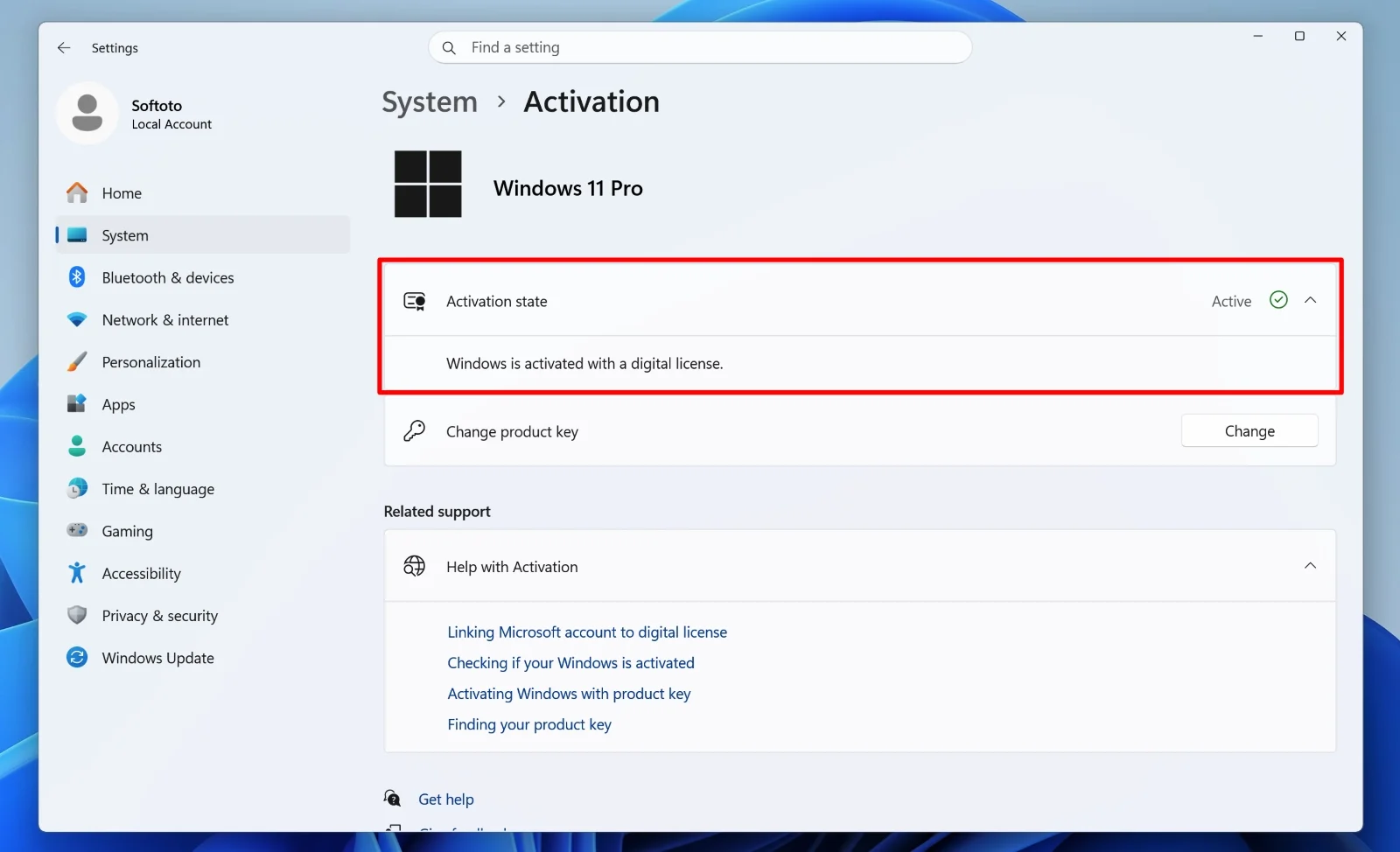The height and width of the screenshot is (852, 1400).
Task: Click the Activation state label
Action: pos(496,301)
